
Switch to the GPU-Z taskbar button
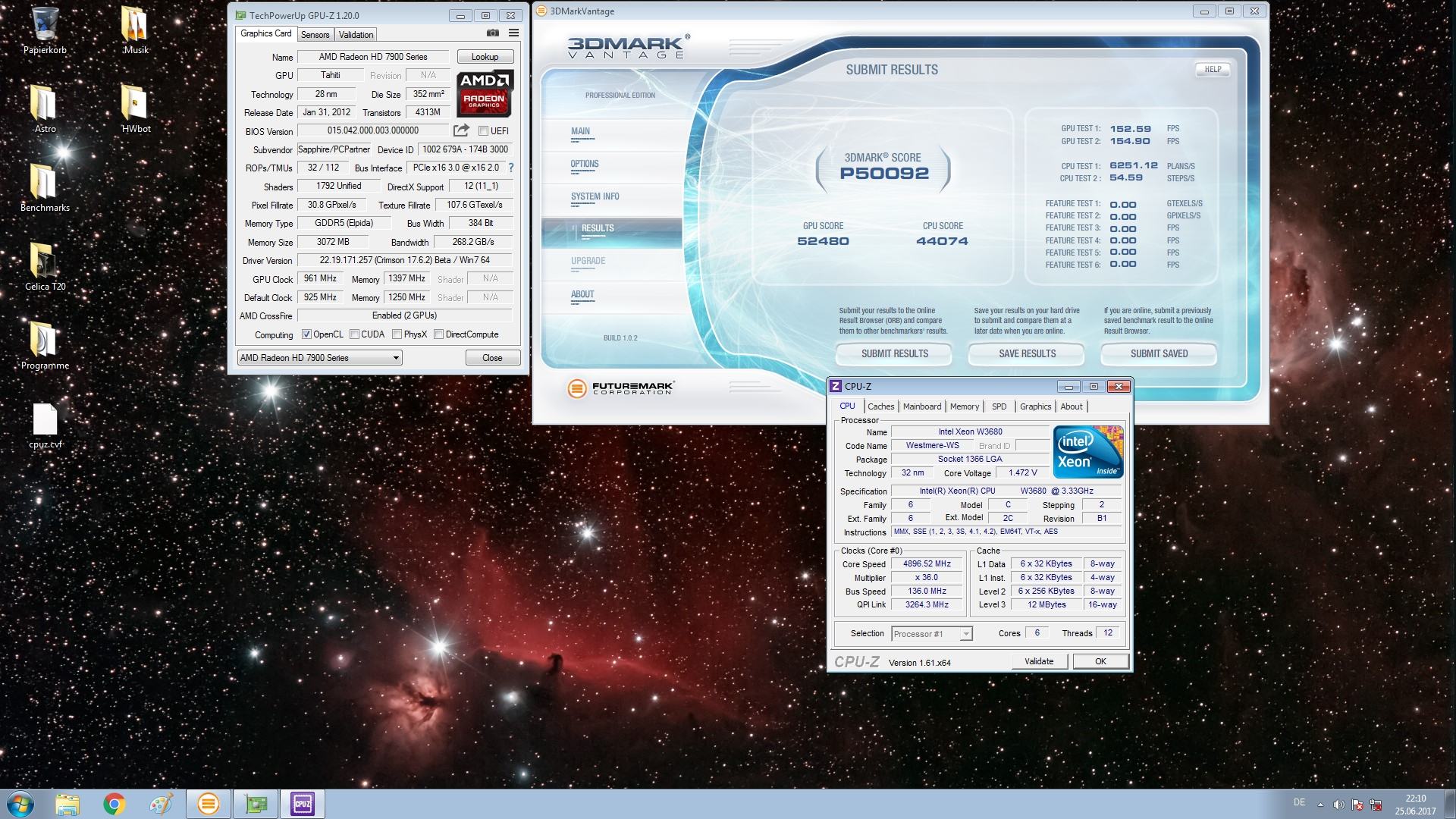256,804
